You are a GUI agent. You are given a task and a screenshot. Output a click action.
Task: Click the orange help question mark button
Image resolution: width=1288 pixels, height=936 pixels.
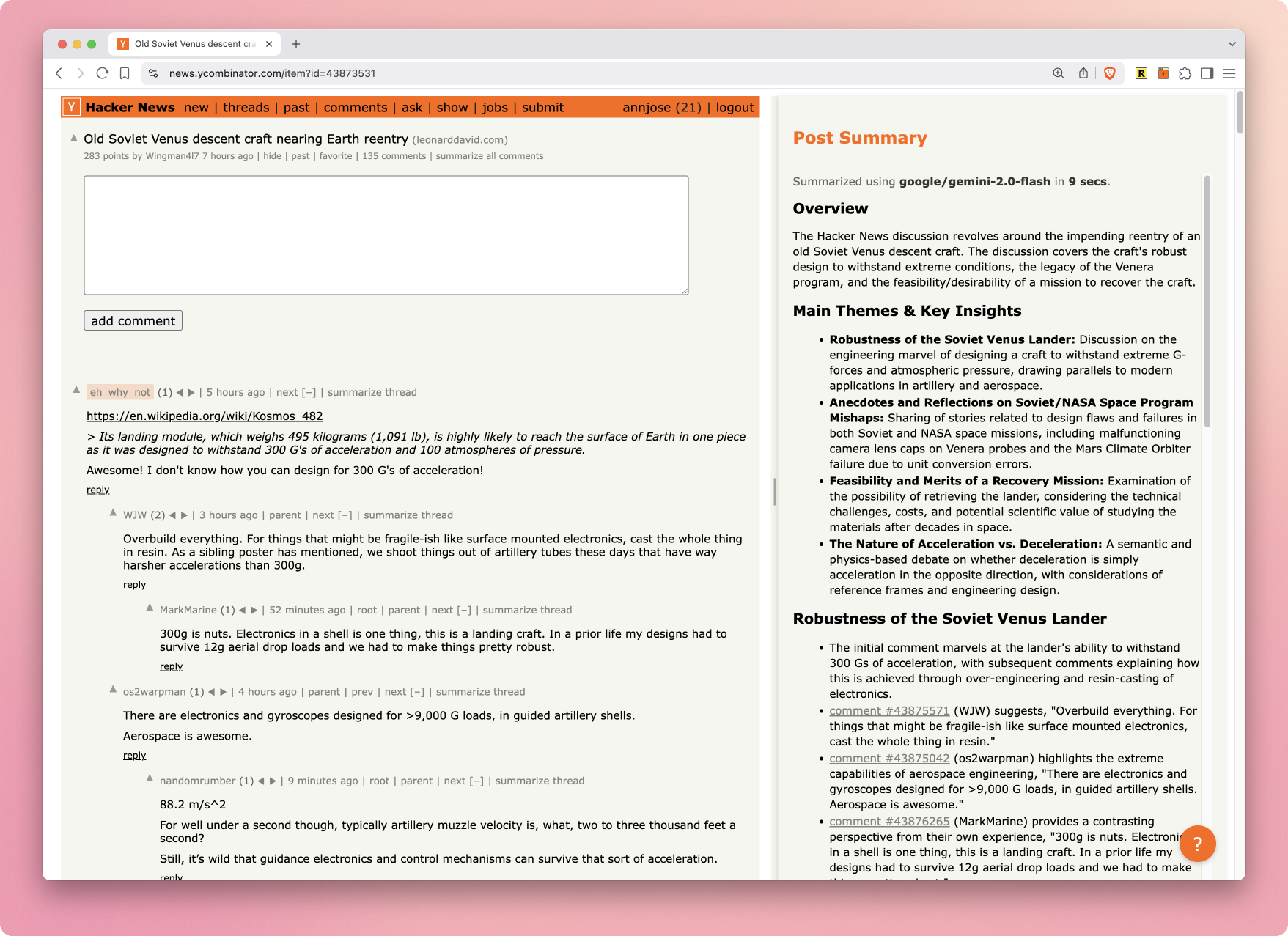1197,844
